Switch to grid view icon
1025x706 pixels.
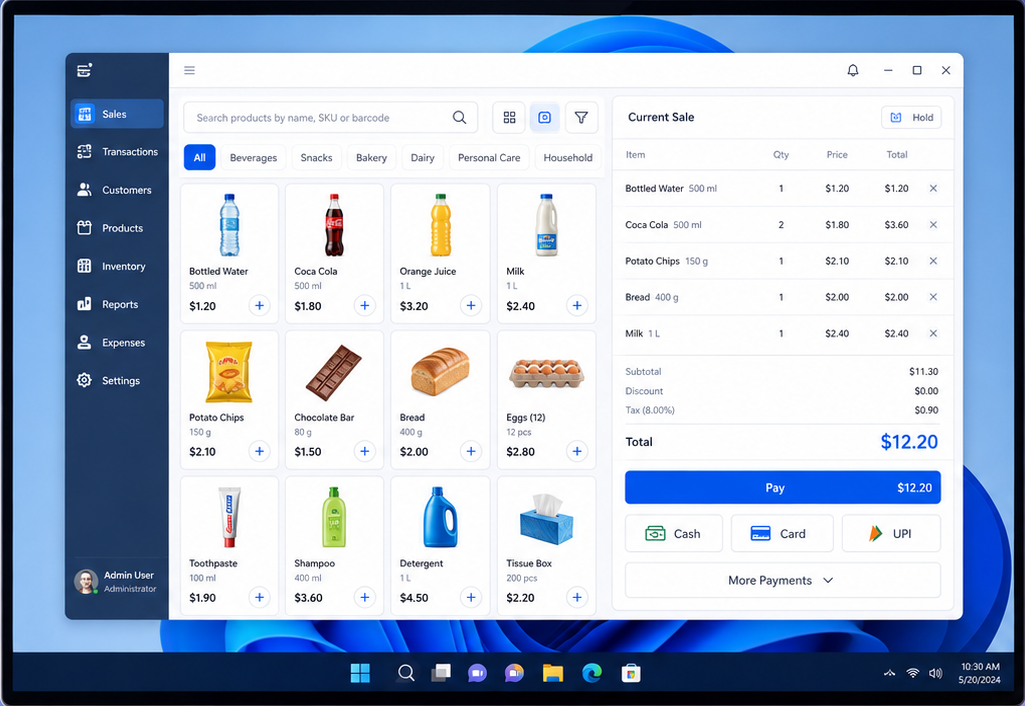509,118
